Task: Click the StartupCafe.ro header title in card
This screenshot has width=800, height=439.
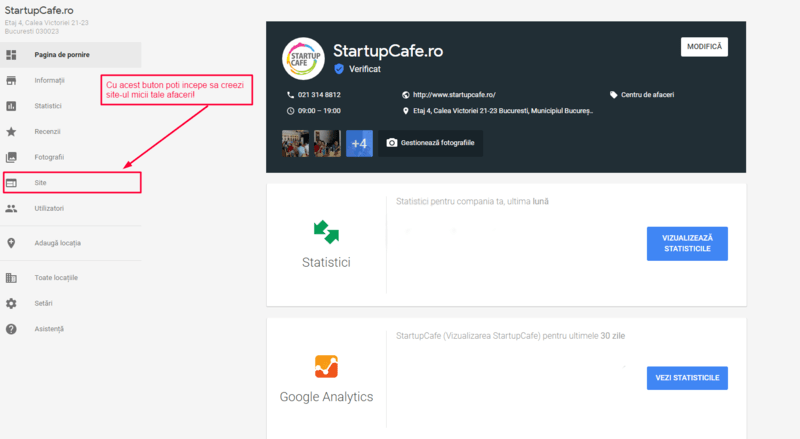Action: click(x=388, y=51)
